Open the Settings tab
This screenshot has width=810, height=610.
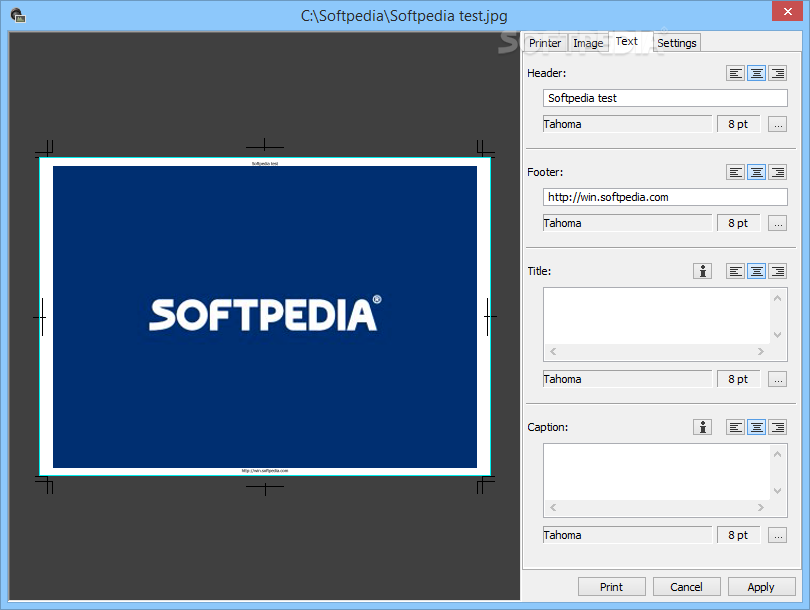pyautogui.click(x=677, y=43)
